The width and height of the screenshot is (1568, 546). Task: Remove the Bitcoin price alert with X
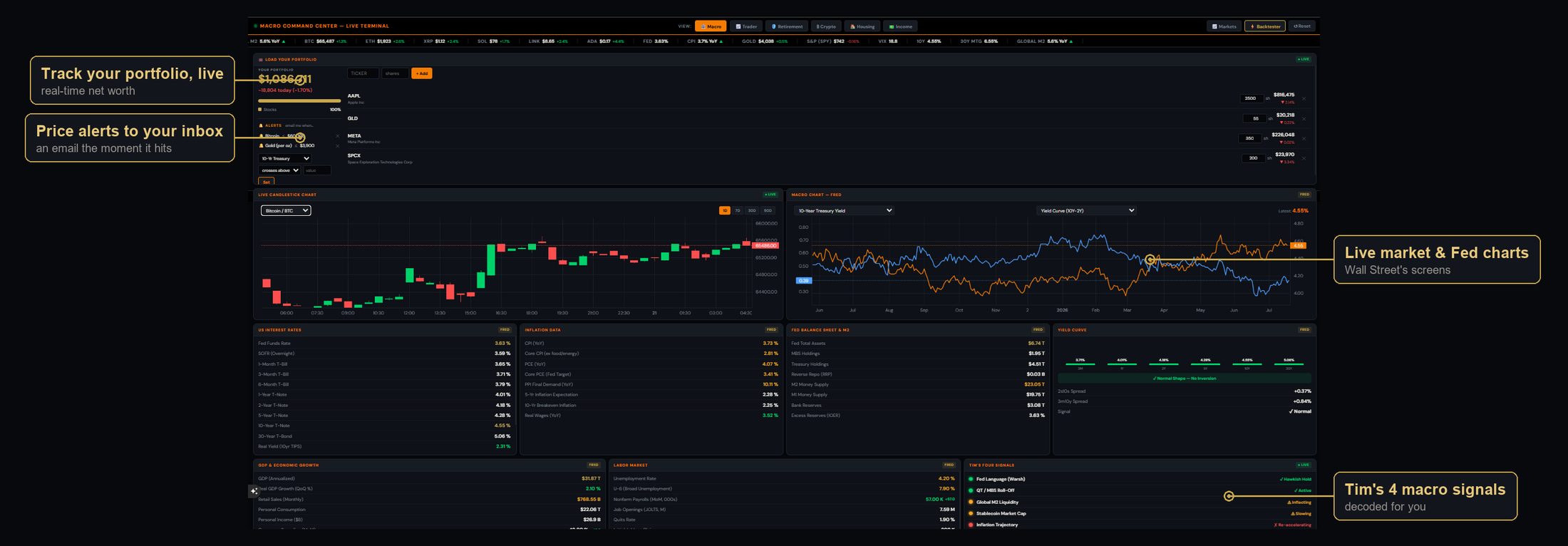point(338,136)
